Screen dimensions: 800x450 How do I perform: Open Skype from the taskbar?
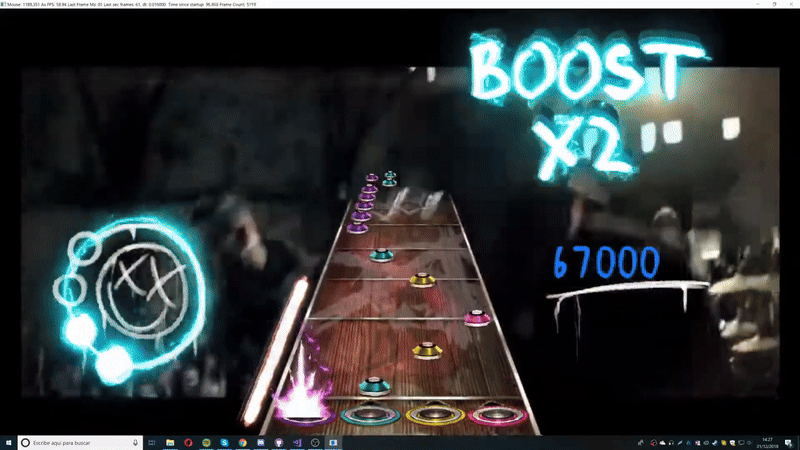[224, 443]
